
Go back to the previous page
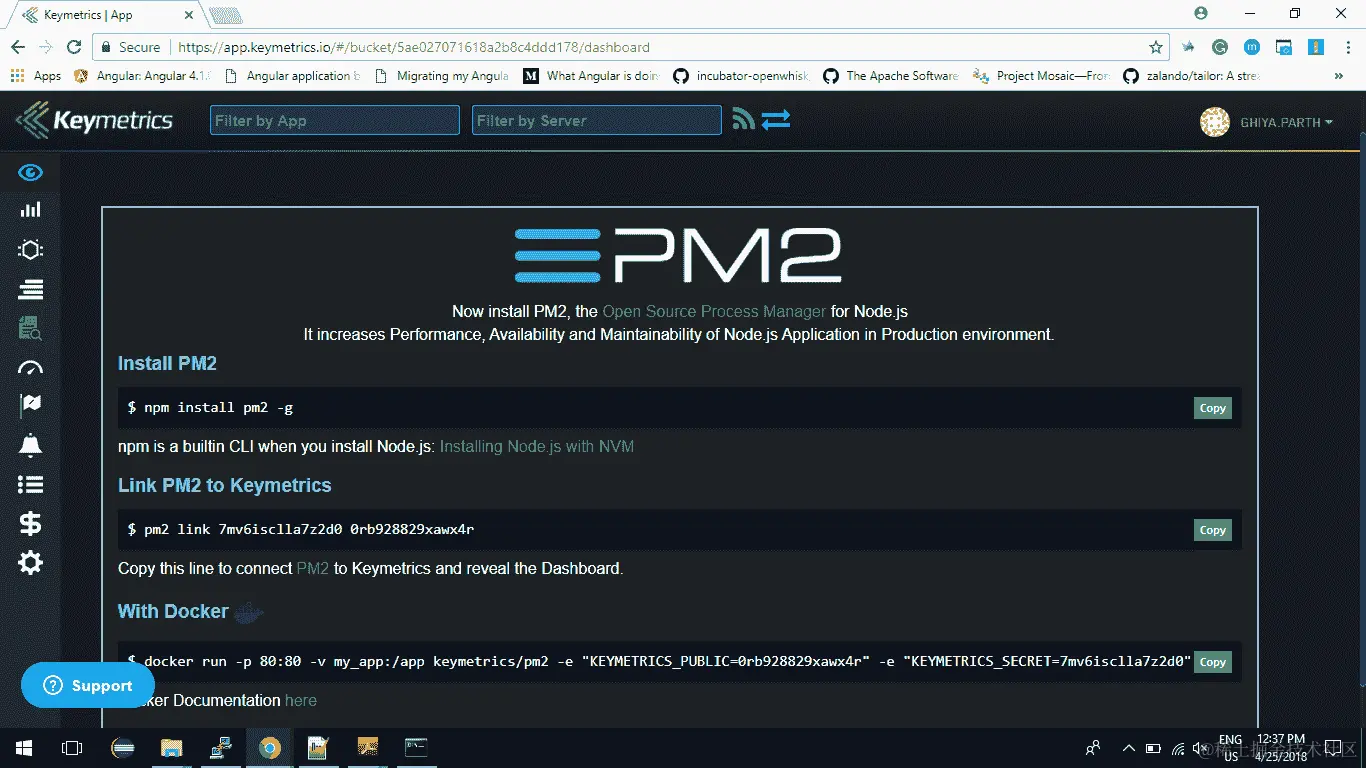(18, 47)
